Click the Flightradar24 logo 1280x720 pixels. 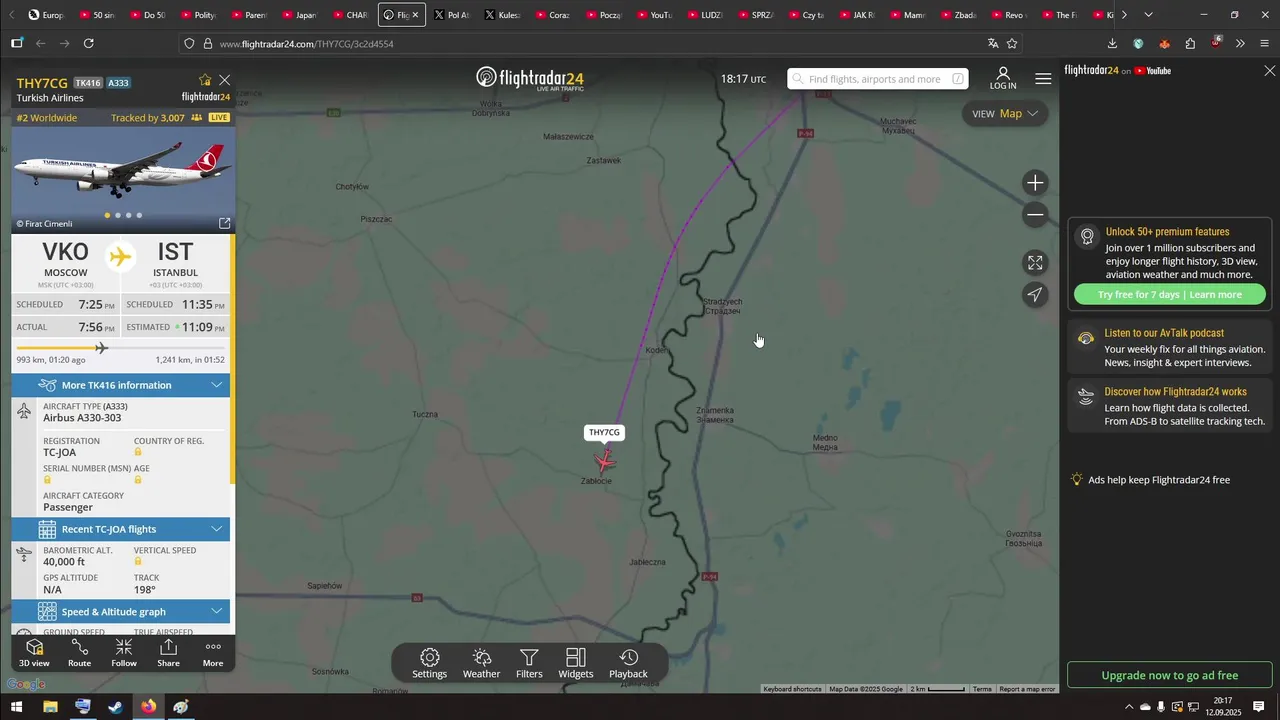pyautogui.click(x=529, y=79)
